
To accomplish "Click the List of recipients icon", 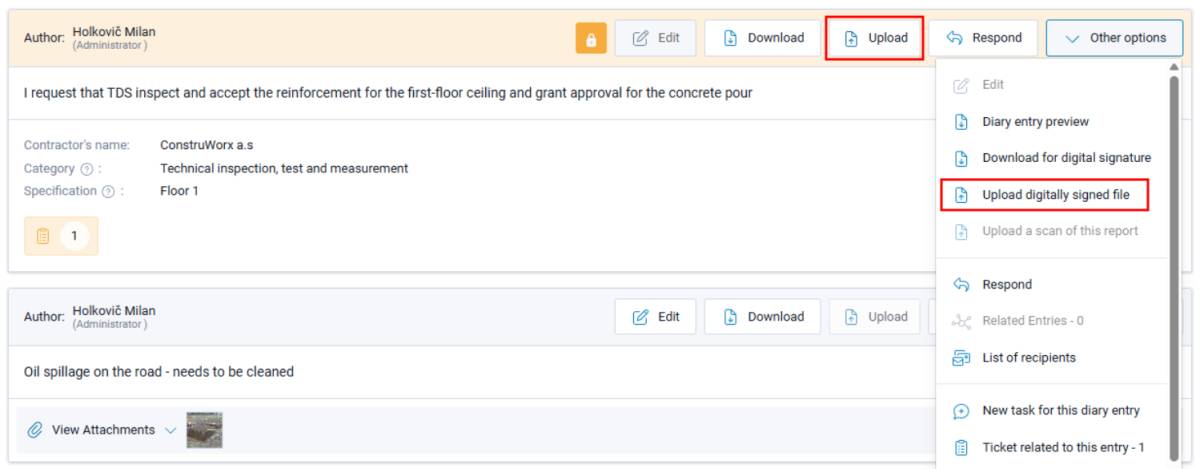I will click(x=961, y=358).
